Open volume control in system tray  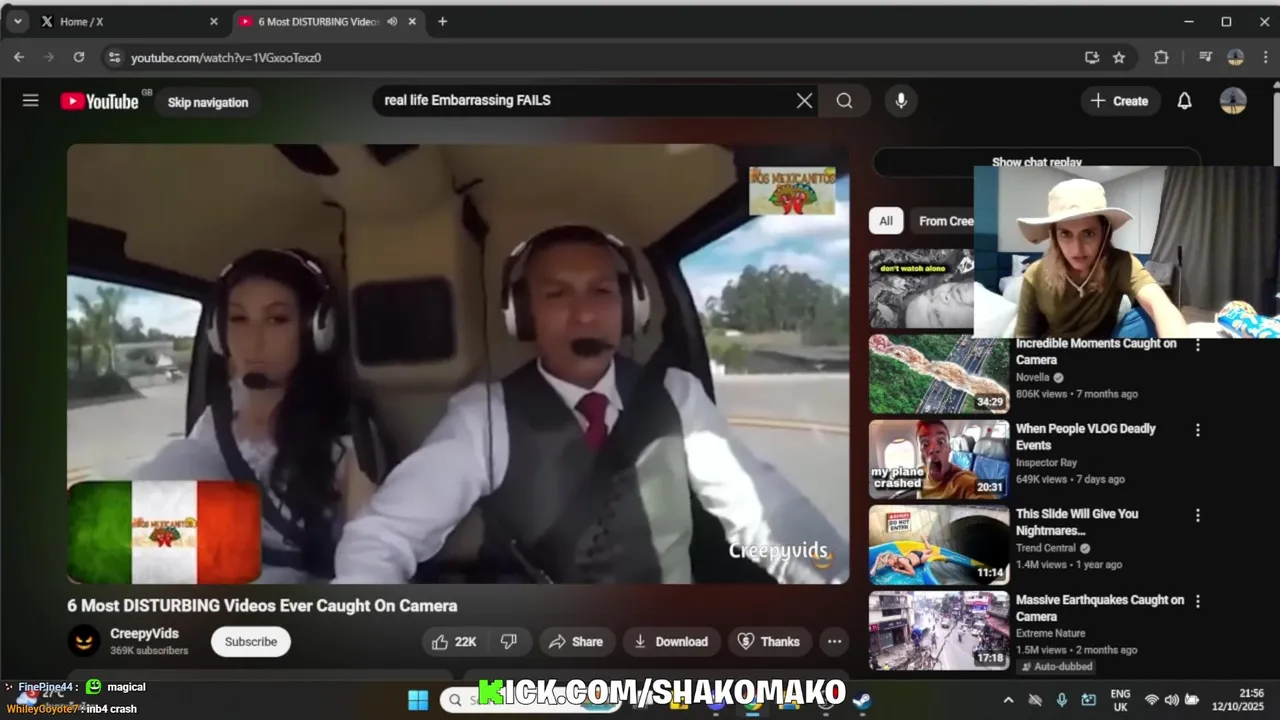[1171, 700]
